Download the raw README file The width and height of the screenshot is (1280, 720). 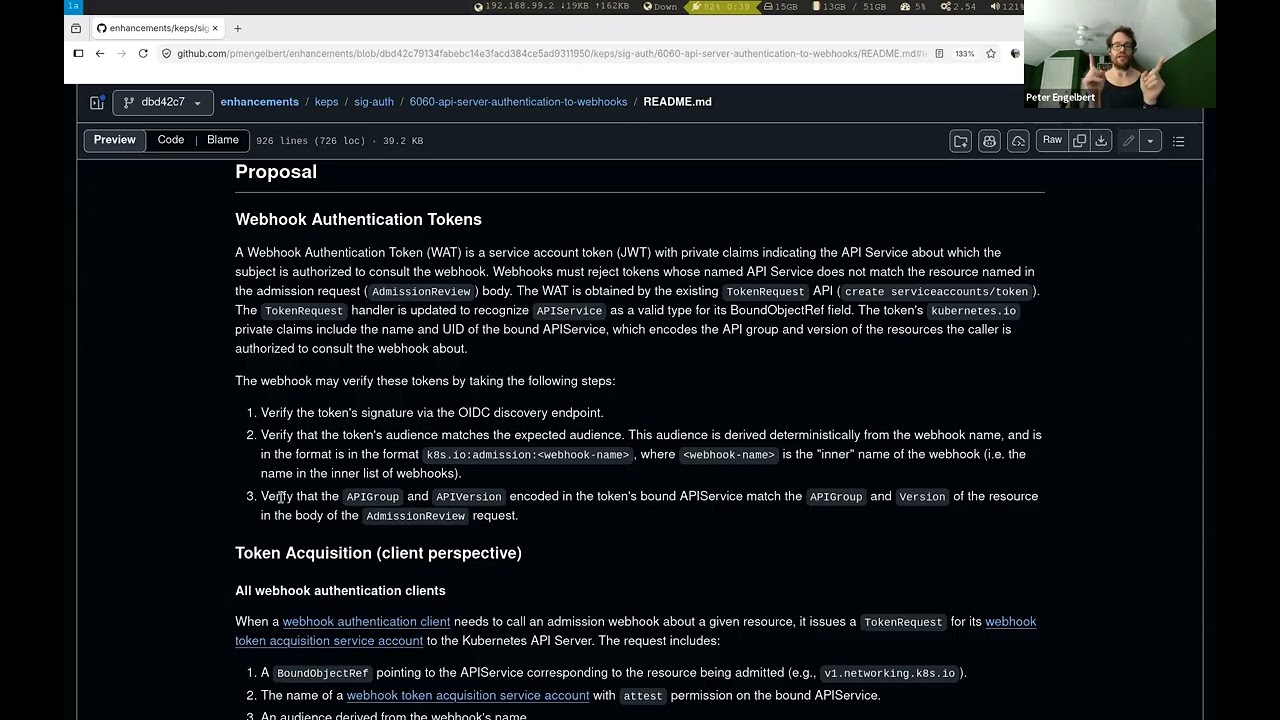[x=1101, y=141]
